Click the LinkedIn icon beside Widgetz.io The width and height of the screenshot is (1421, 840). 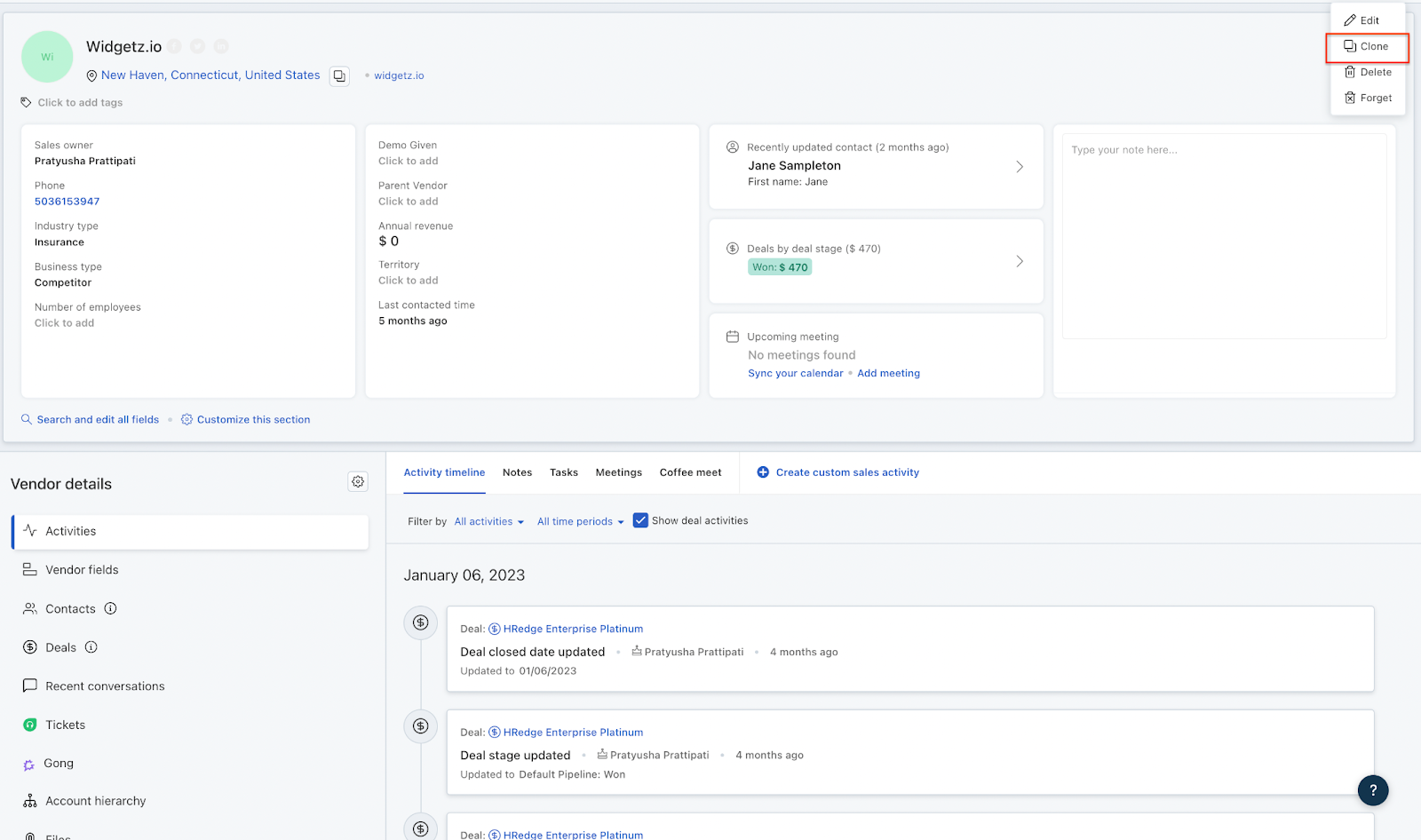click(x=221, y=45)
